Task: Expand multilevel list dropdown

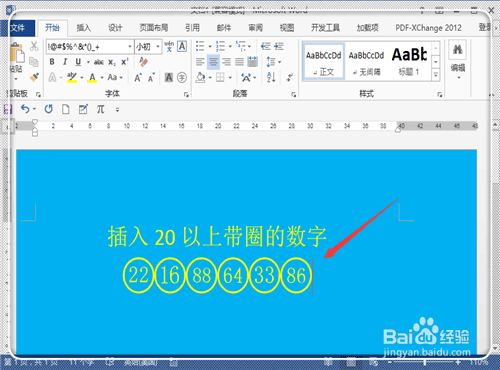Action: pyautogui.click(x=249, y=47)
